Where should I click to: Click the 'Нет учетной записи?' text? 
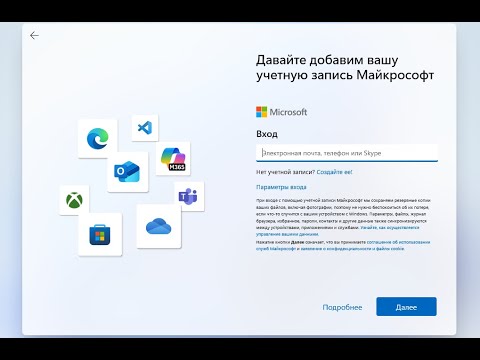[285, 172]
